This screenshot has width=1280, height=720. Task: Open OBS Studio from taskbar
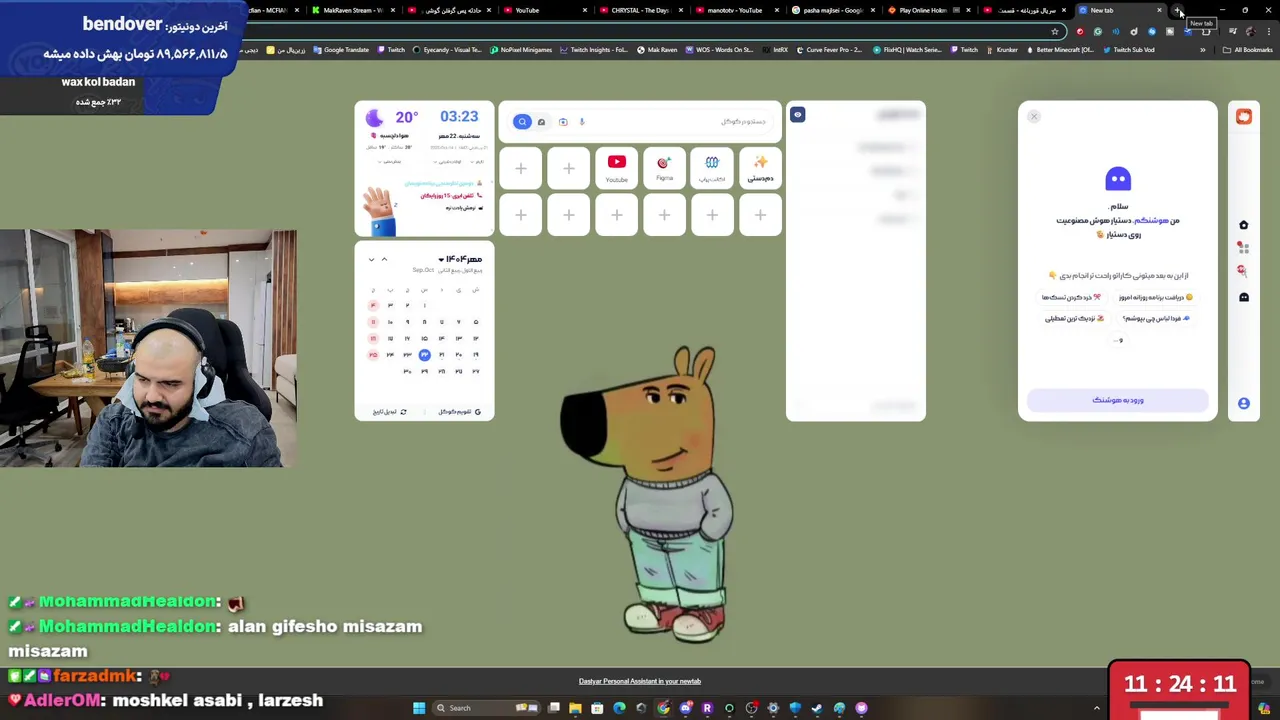click(x=751, y=708)
